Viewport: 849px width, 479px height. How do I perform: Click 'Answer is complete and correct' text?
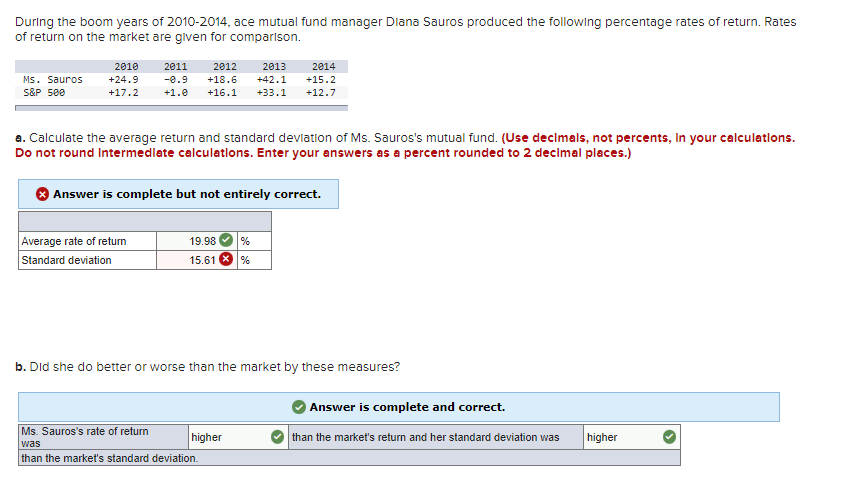click(407, 407)
